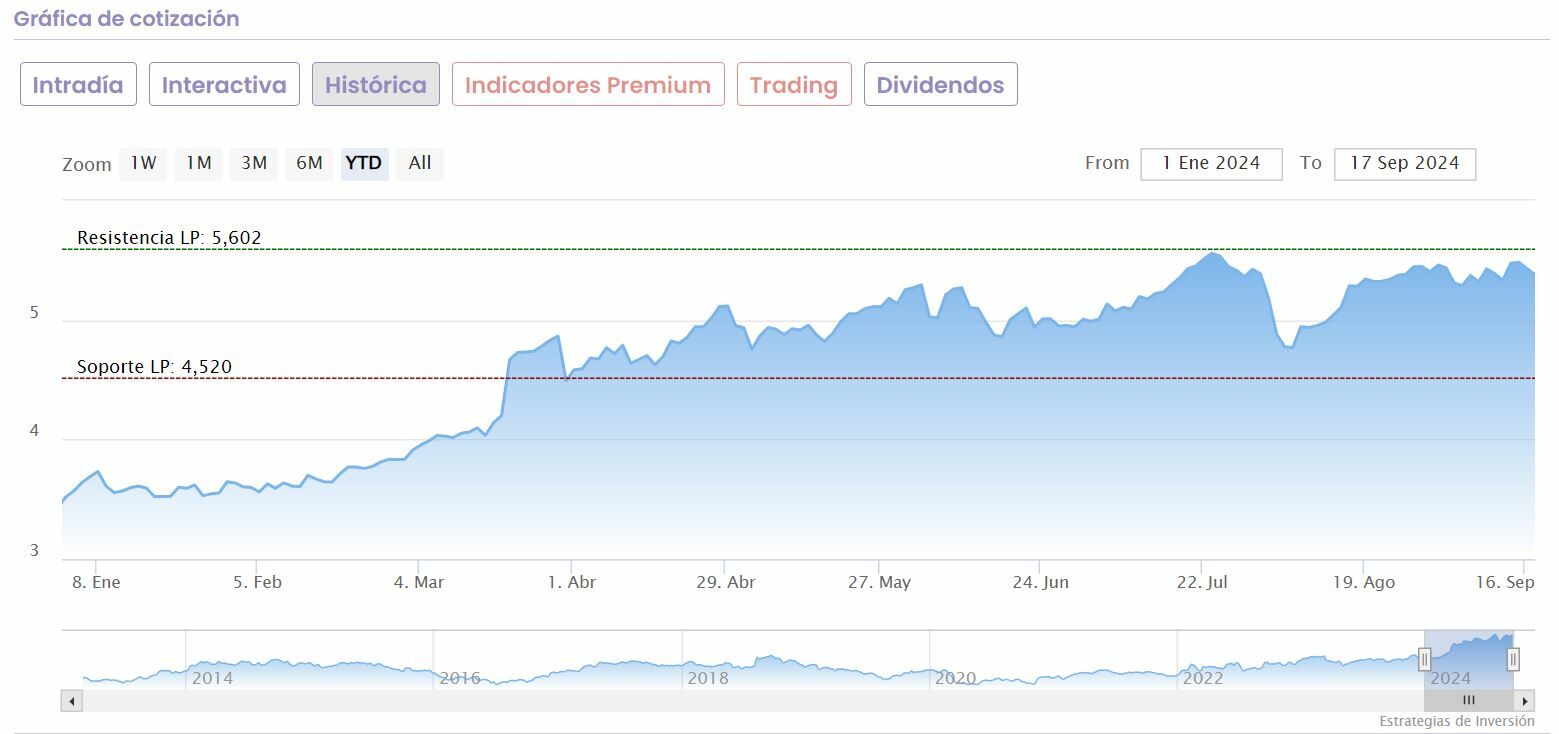Set zoom range to 1M
This screenshot has height=734, width=1559.
click(x=199, y=163)
